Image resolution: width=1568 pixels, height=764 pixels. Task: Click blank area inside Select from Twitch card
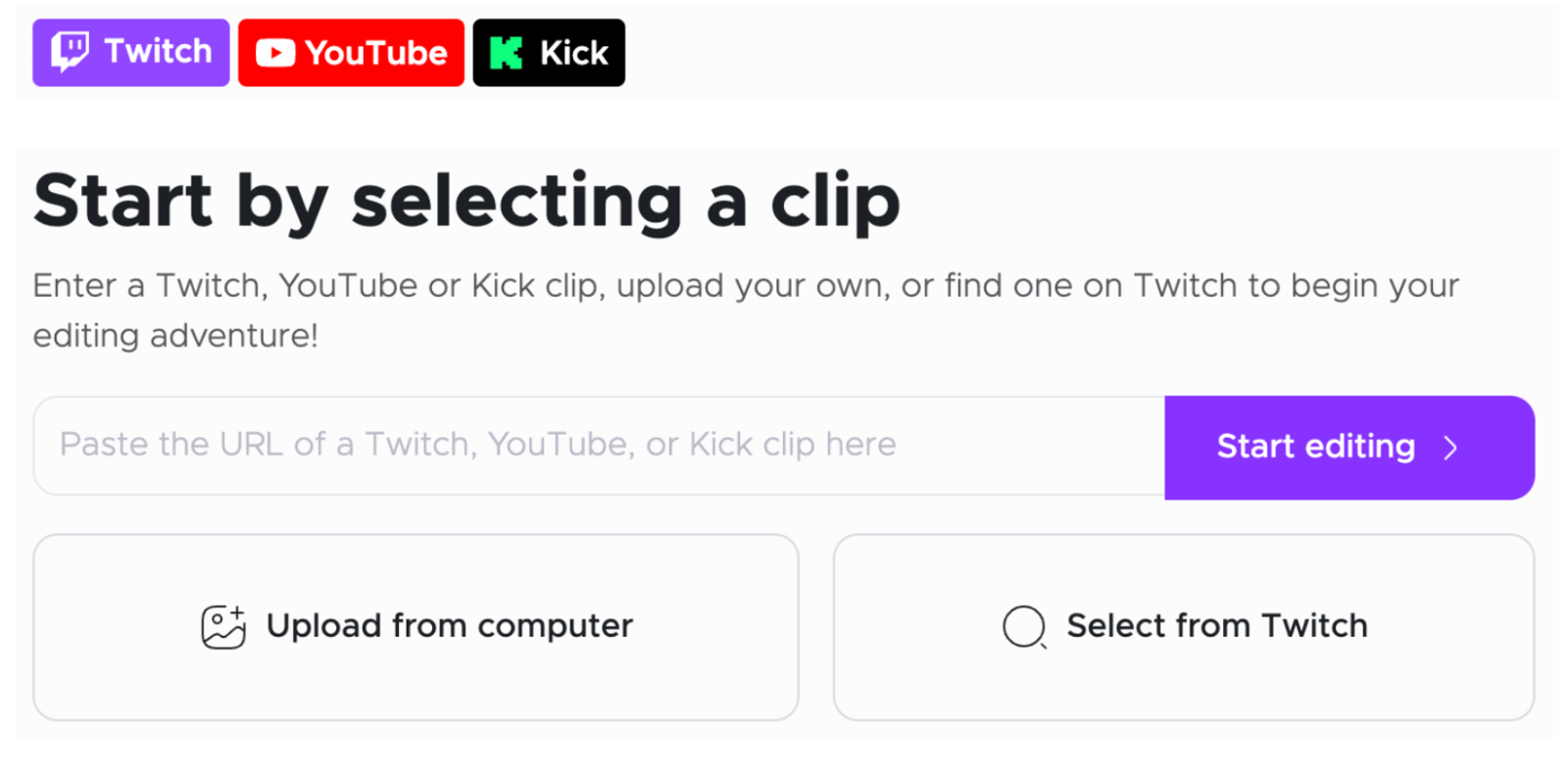coord(1183,686)
